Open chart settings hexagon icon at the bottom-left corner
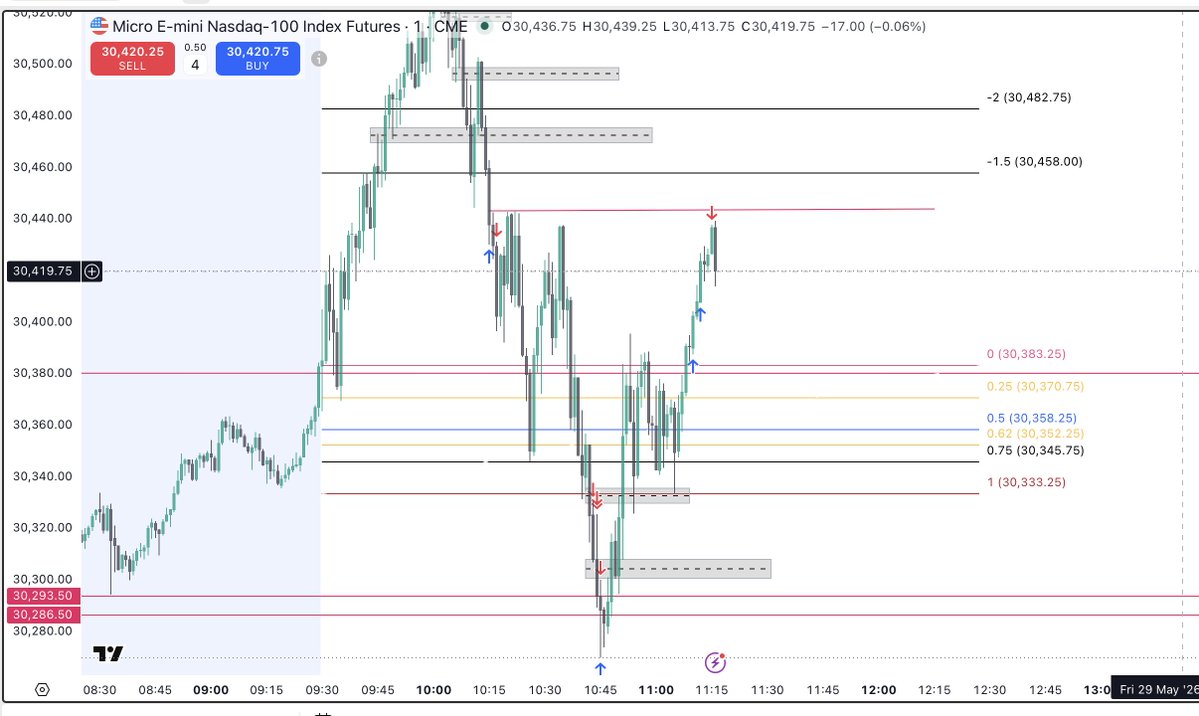 coord(42,689)
